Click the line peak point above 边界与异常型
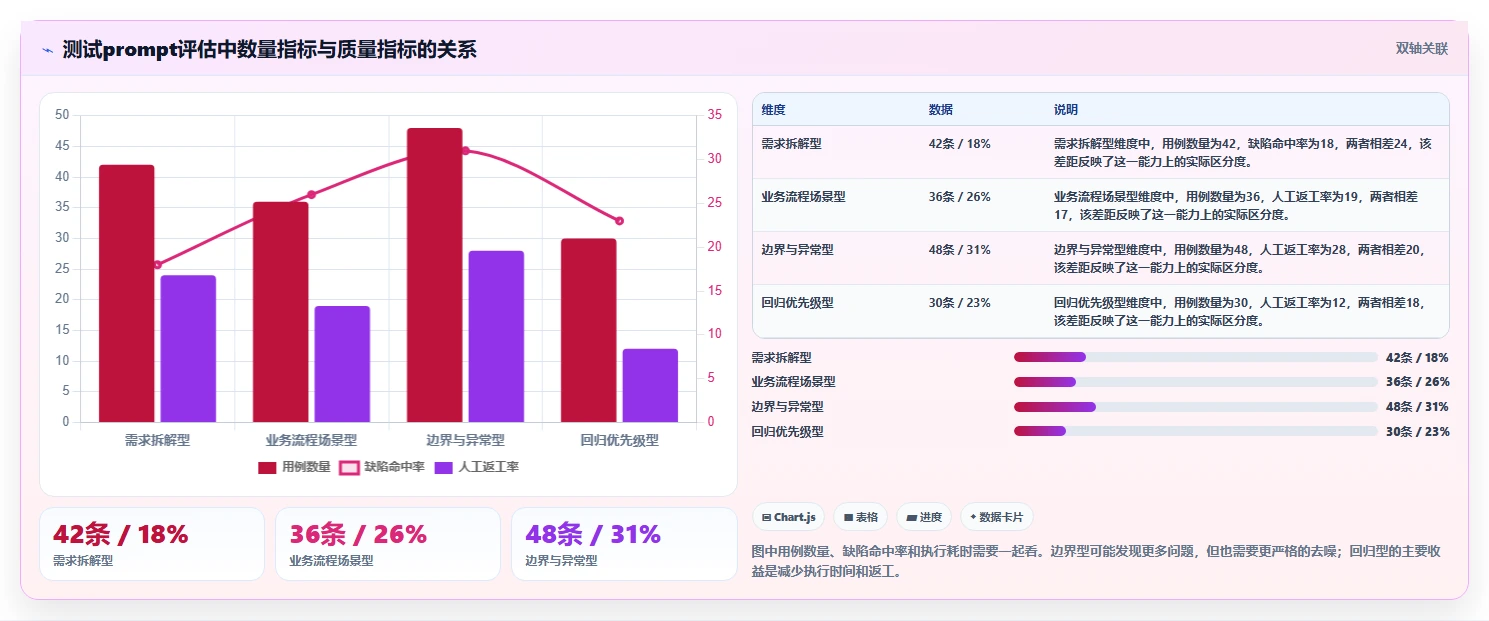Image resolution: width=1489 pixels, height=621 pixels. tap(465, 151)
